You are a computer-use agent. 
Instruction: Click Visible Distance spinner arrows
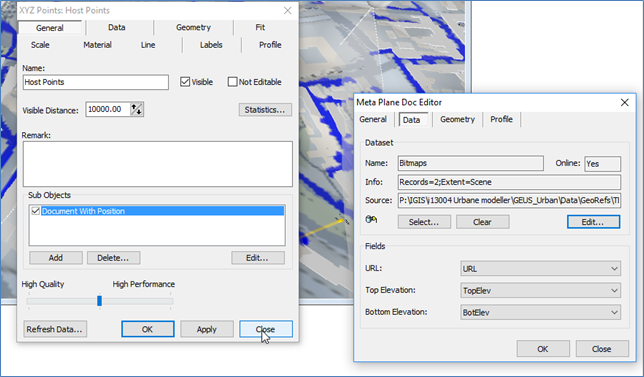136,109
